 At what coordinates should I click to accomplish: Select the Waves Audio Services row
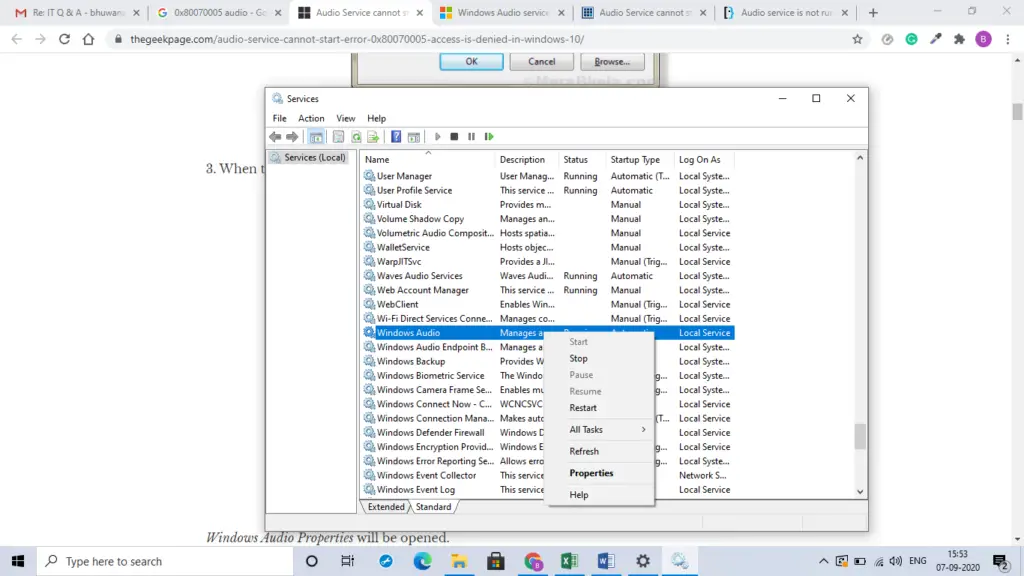[x=548, y=276]
